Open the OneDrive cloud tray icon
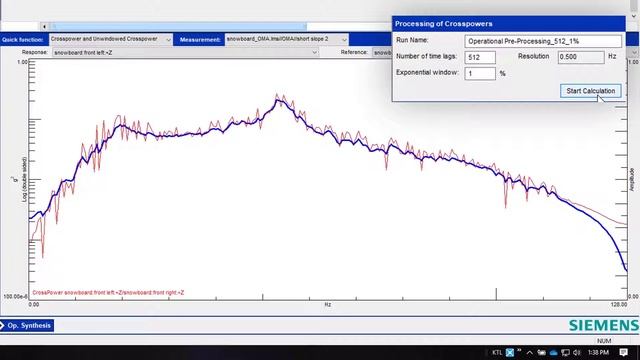640x360 pixels. 553,352
